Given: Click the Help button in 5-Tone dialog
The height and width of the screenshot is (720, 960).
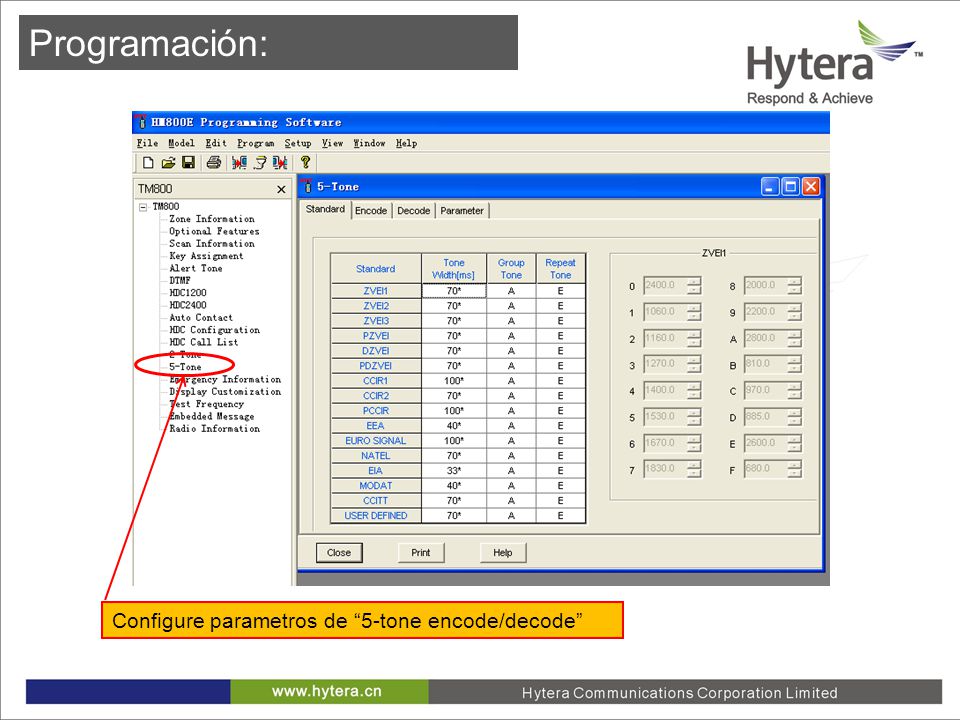Looking at the screenshot, I should pos(503,552).
